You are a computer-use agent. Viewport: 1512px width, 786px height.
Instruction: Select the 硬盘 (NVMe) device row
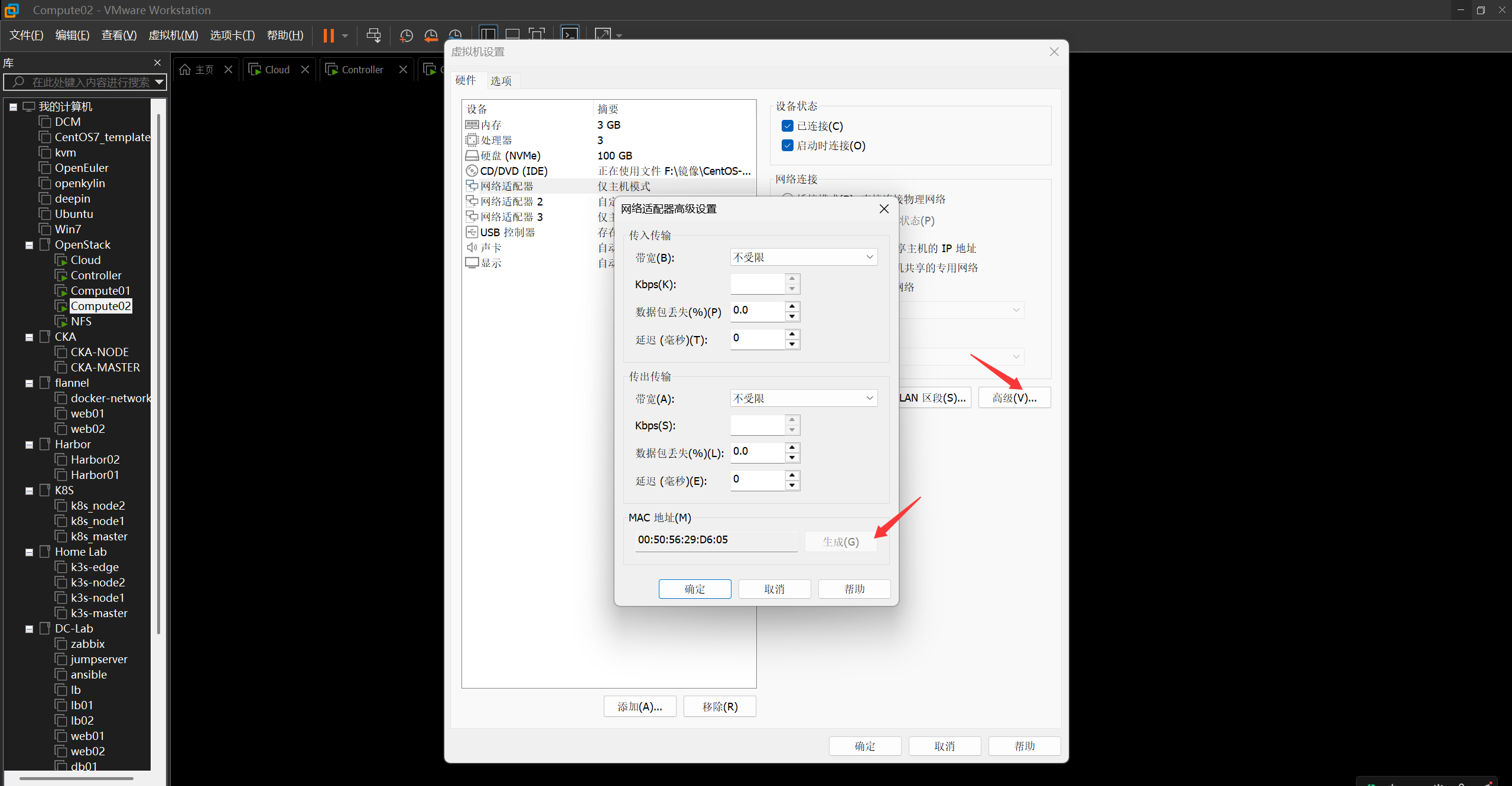coord(609,155)
